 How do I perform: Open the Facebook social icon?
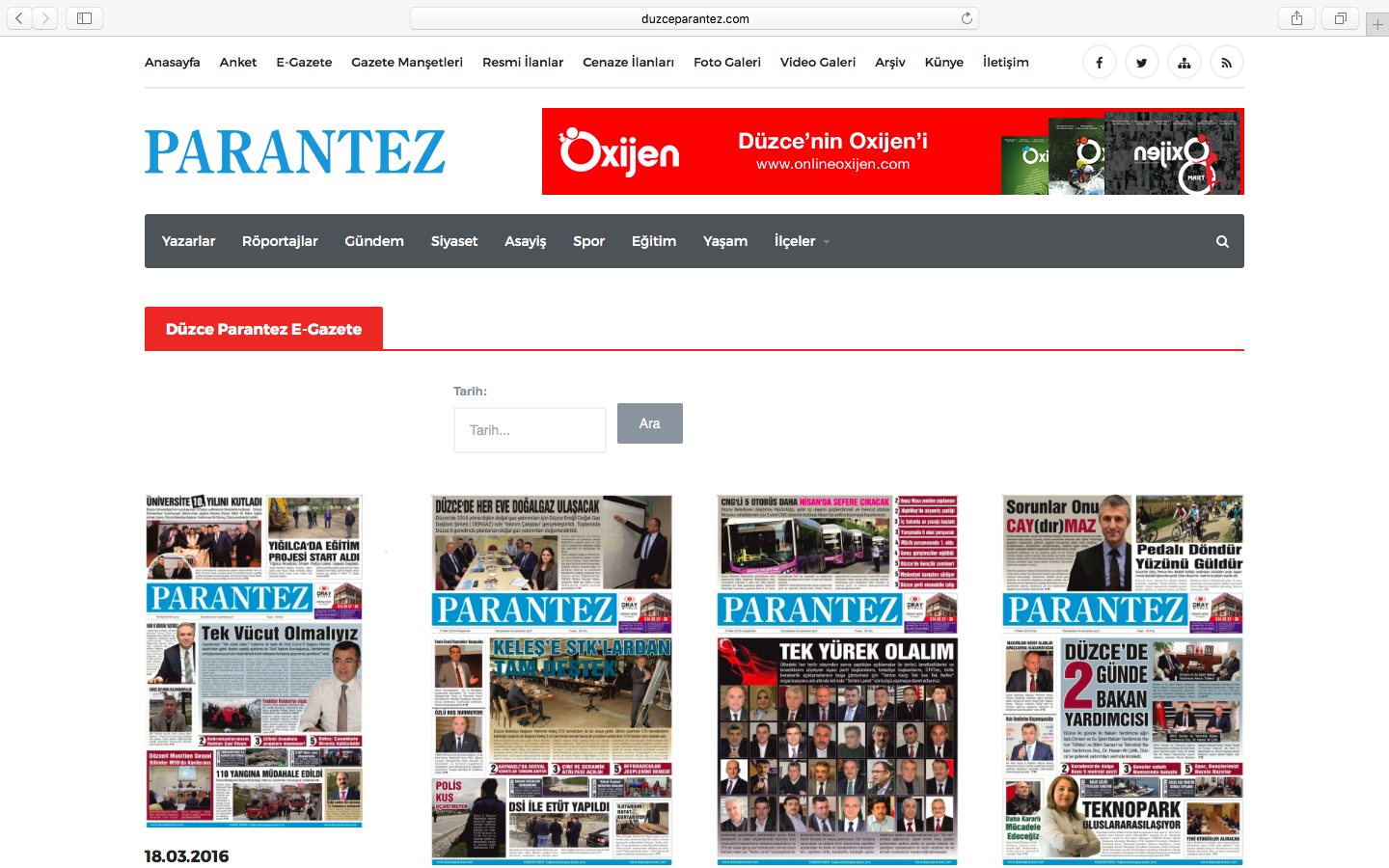[1099, 63]
